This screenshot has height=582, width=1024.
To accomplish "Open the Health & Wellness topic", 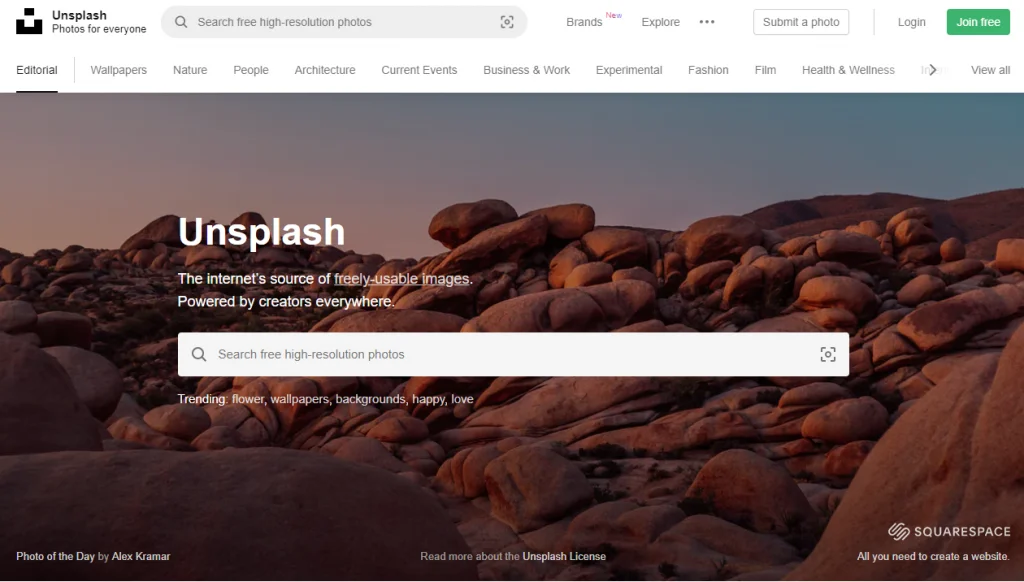I will [x=848, y=70].
